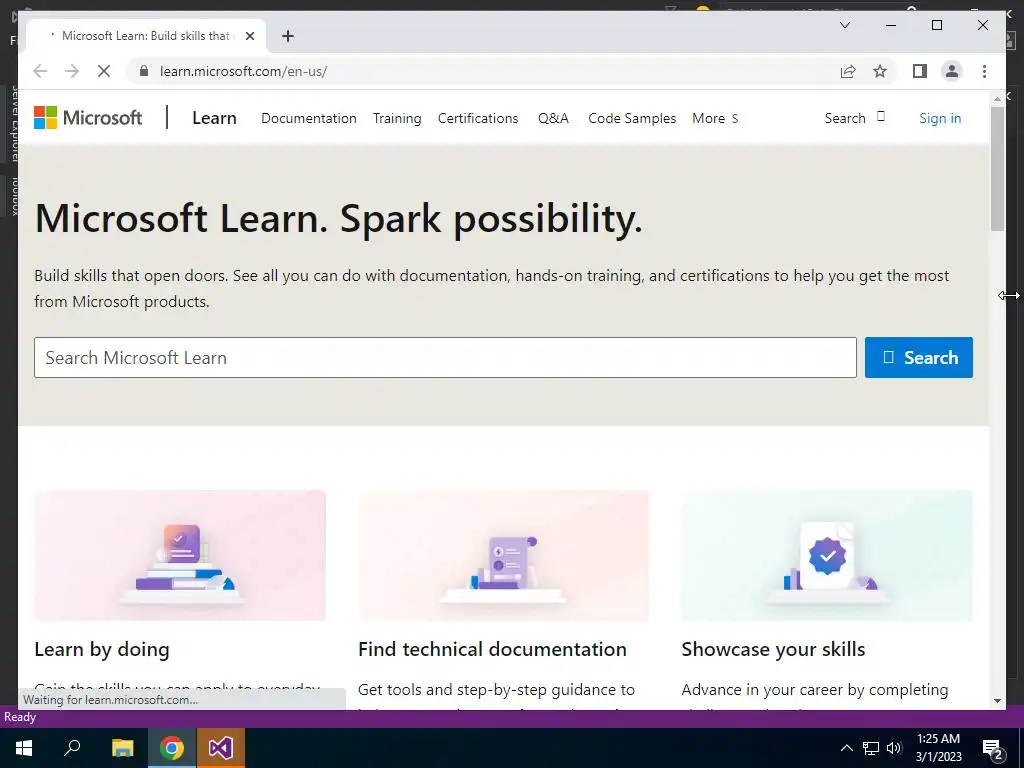
Task: Bookmark this page with the star icon
Action: [880, 71]
